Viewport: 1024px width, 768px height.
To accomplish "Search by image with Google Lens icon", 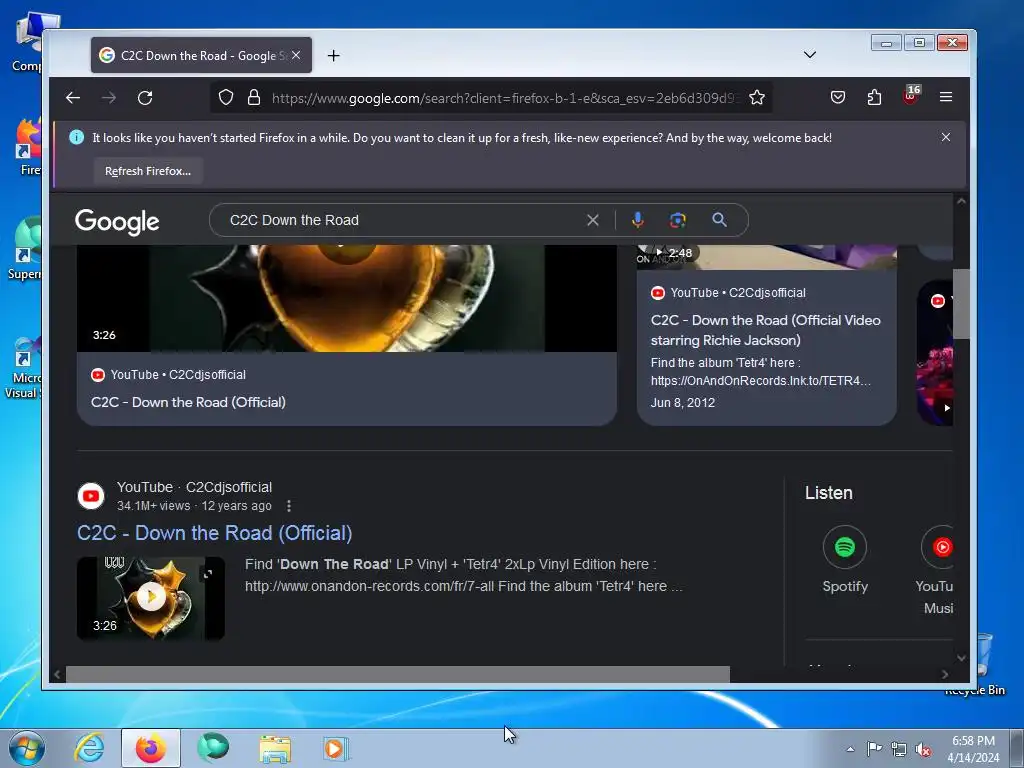I will (x=678, y=220).
